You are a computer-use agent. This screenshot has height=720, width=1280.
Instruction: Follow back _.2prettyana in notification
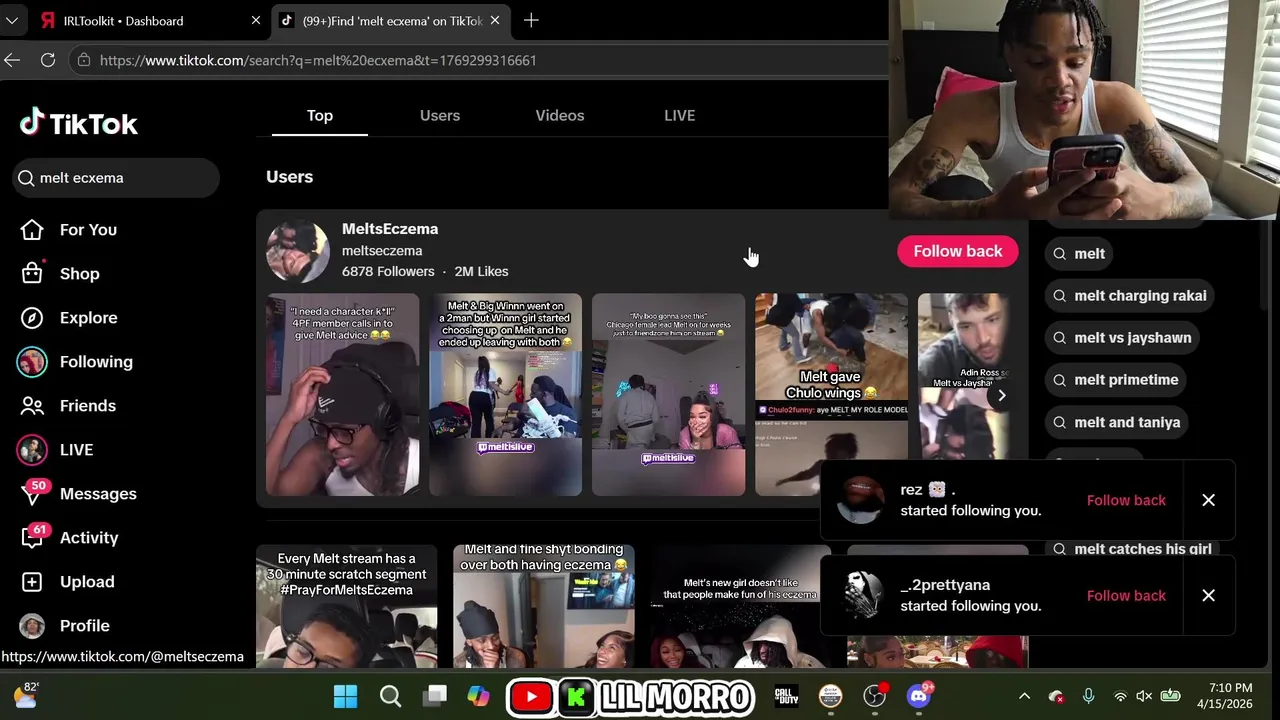[1126, 595]
